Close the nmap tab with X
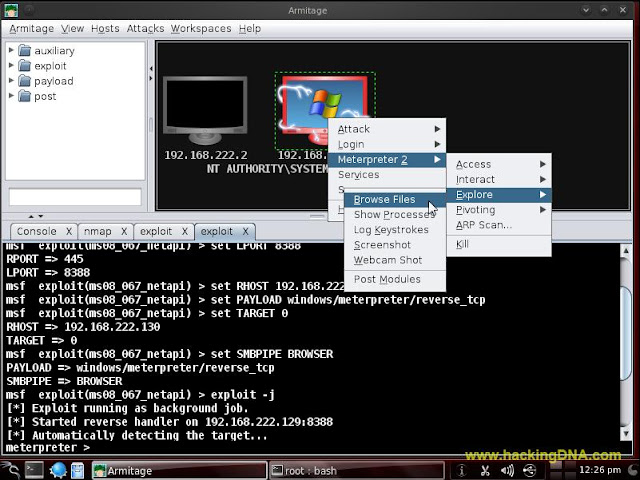Image resolution: width=640 pixels, height=480 pixels. click(x=124, y=231)
